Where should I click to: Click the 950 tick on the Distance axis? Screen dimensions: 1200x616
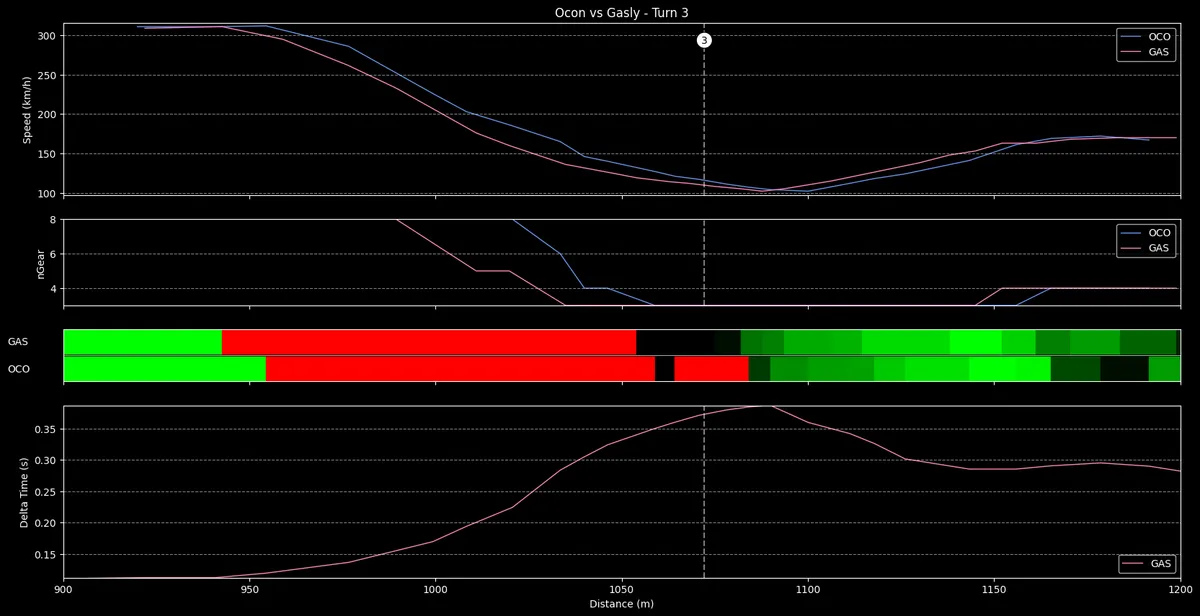(250, 590)
